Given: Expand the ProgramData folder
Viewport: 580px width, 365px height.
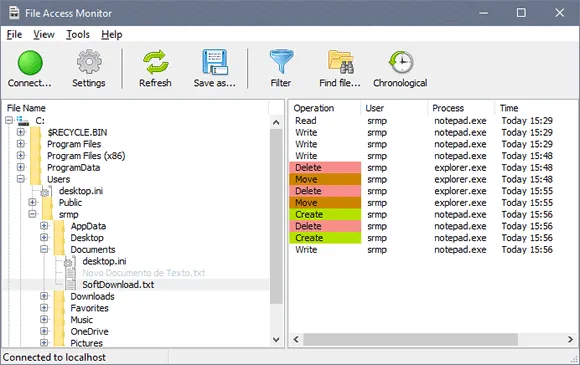Looking at the screenshot, I should [x=21, y=167].
